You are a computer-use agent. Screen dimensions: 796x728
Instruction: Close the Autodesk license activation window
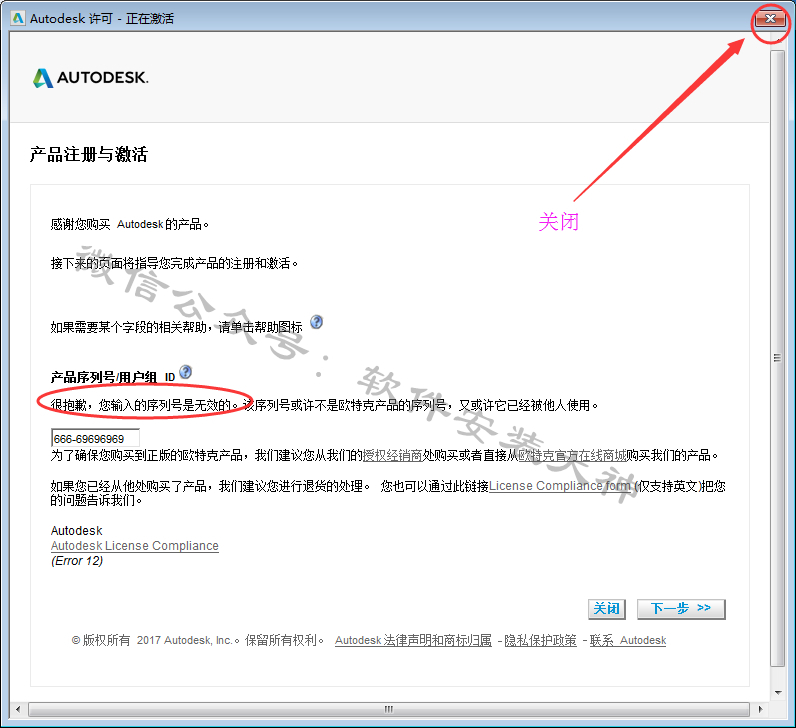[770, 19]
